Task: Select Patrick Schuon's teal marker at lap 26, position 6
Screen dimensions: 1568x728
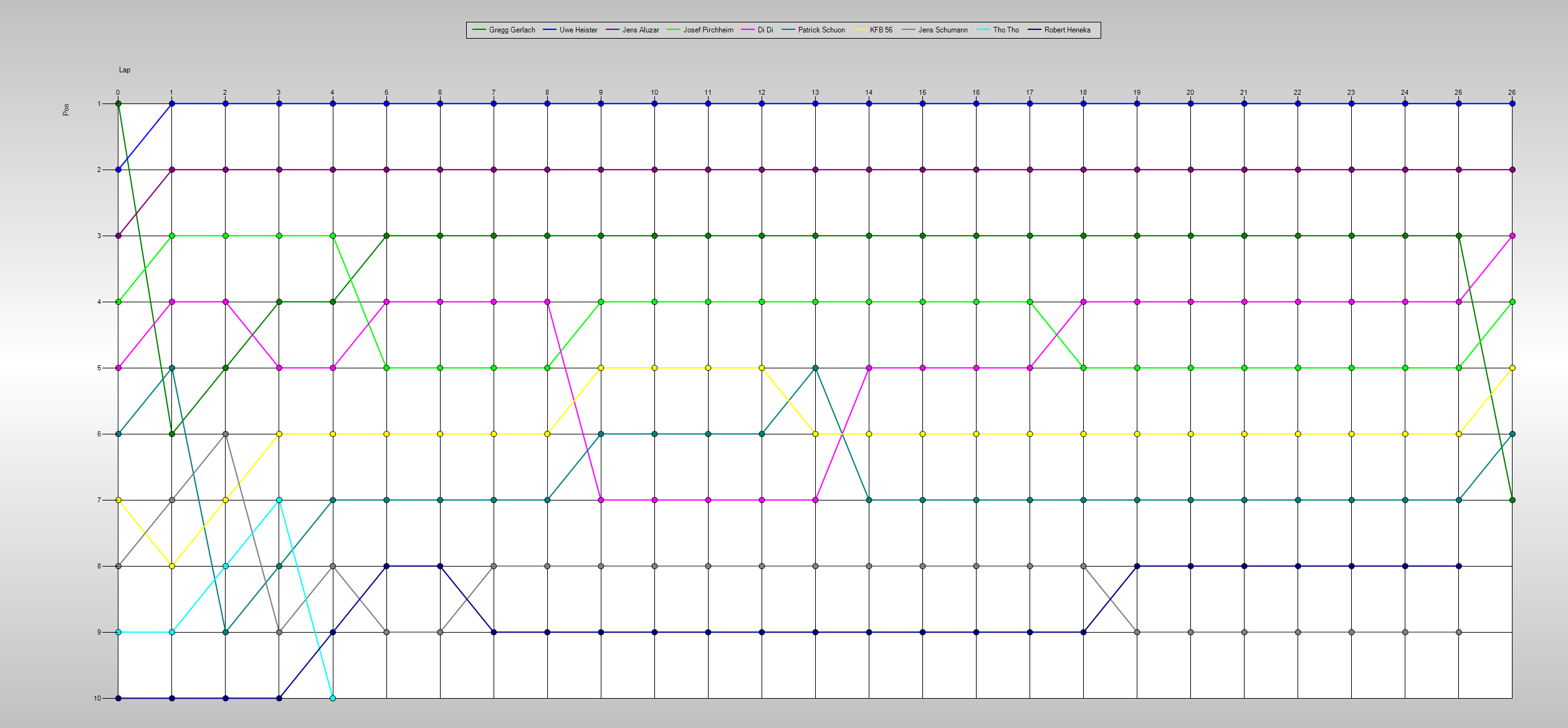Action: coord(1513,434)
